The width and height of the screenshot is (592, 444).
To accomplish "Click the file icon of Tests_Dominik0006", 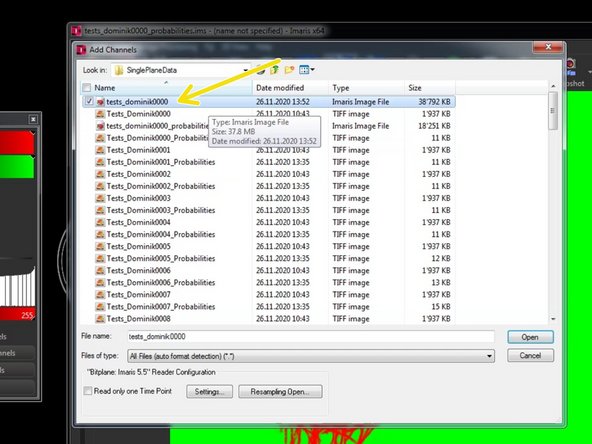I will click(100, 271).
